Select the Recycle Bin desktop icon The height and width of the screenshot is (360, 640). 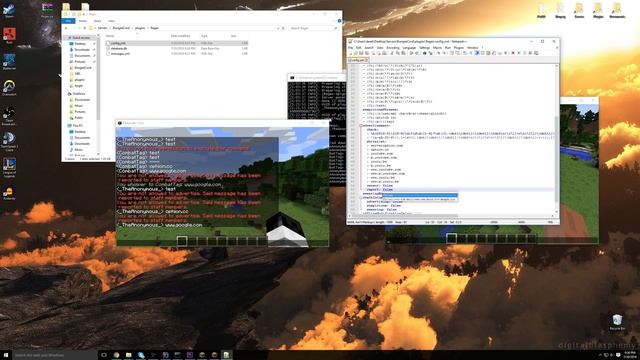click(x=617, y=322)
